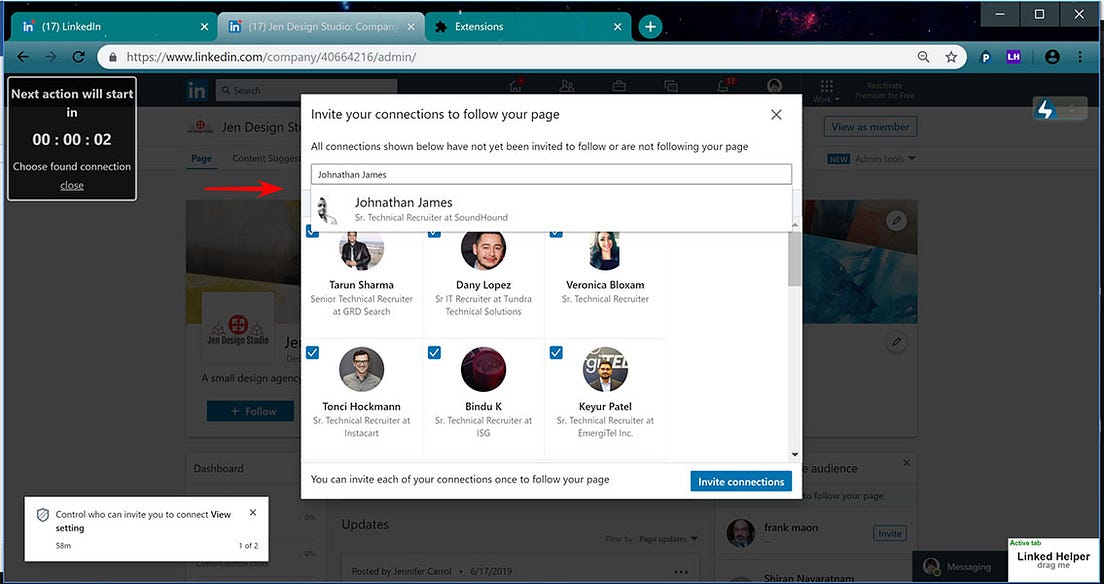This screenshot has height=584, width=1104.
Task: Click Reactivate Premium for Free link
Action: 884,90
